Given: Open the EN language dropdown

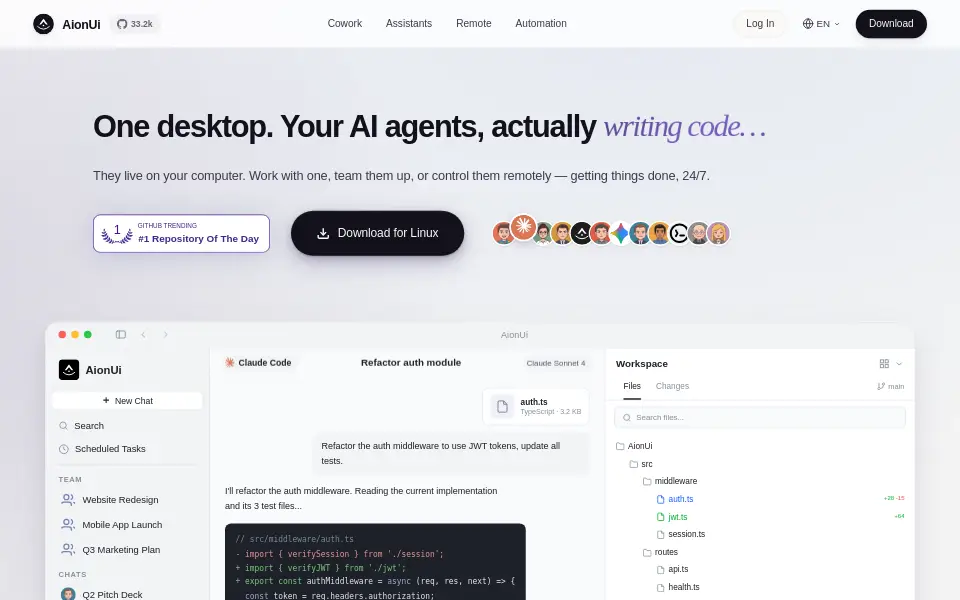Looking at the screenshot, I should (x=821, y=24).
